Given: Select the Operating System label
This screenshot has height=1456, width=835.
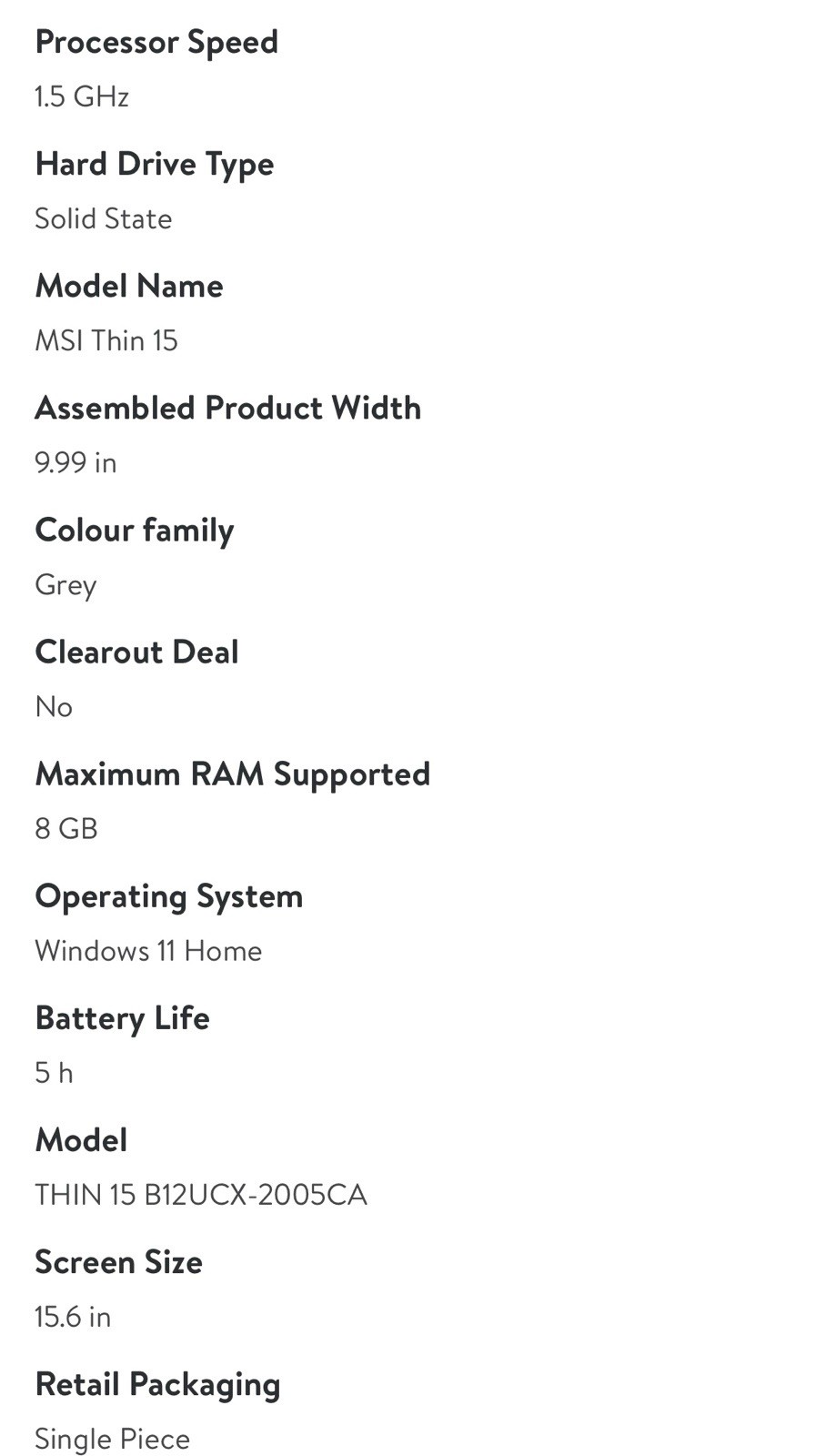Looking at the screenshot, I should coord(169,896).
